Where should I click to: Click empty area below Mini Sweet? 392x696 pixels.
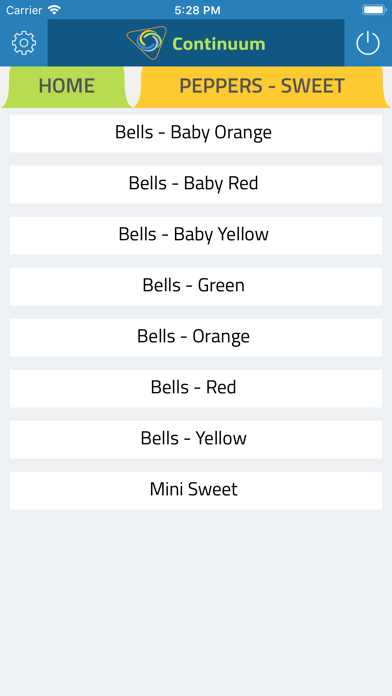196,599
